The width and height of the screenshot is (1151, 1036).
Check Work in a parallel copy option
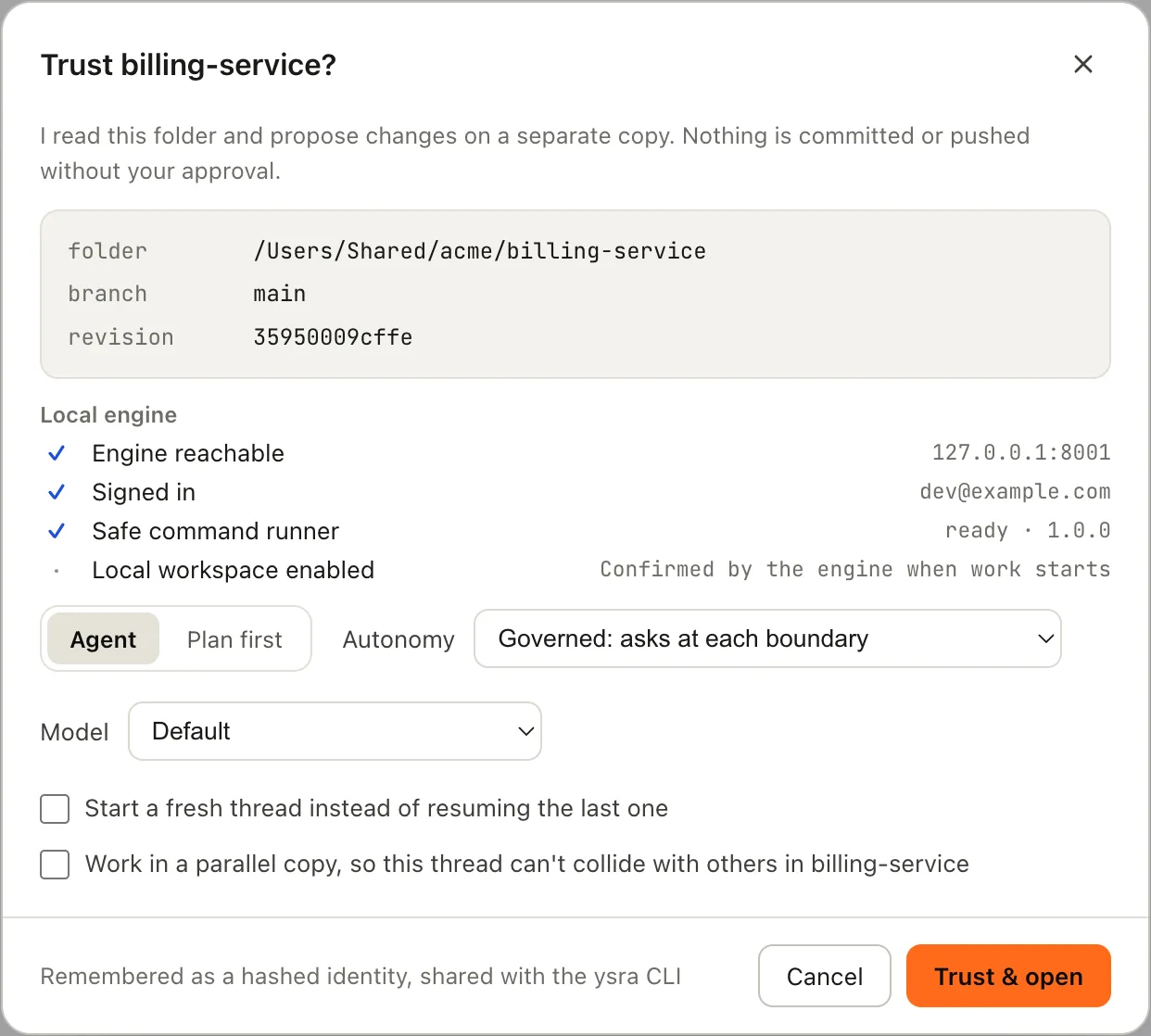(55, 865)
